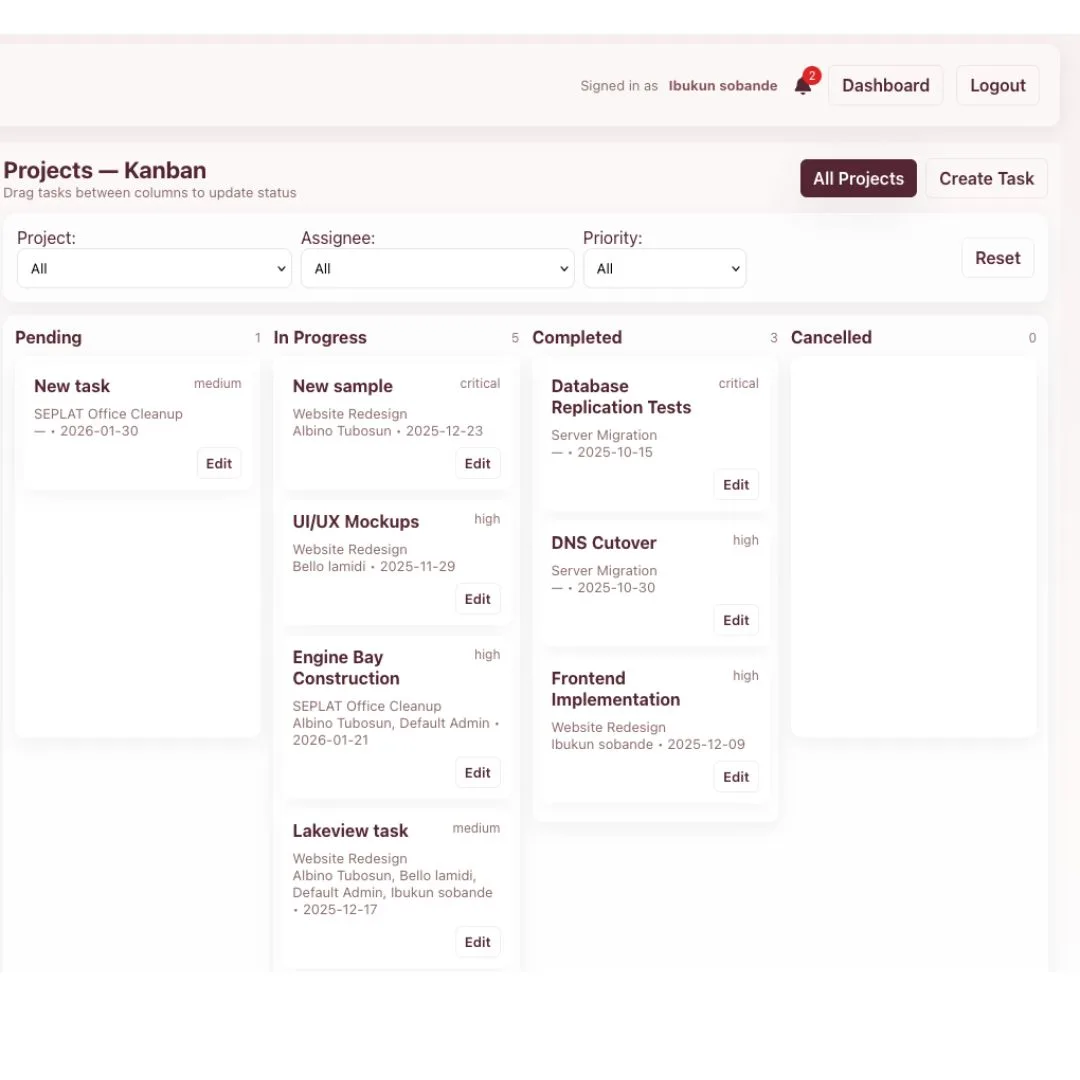Click the critical label on New sample
1080x1080 pixels.
479,384
